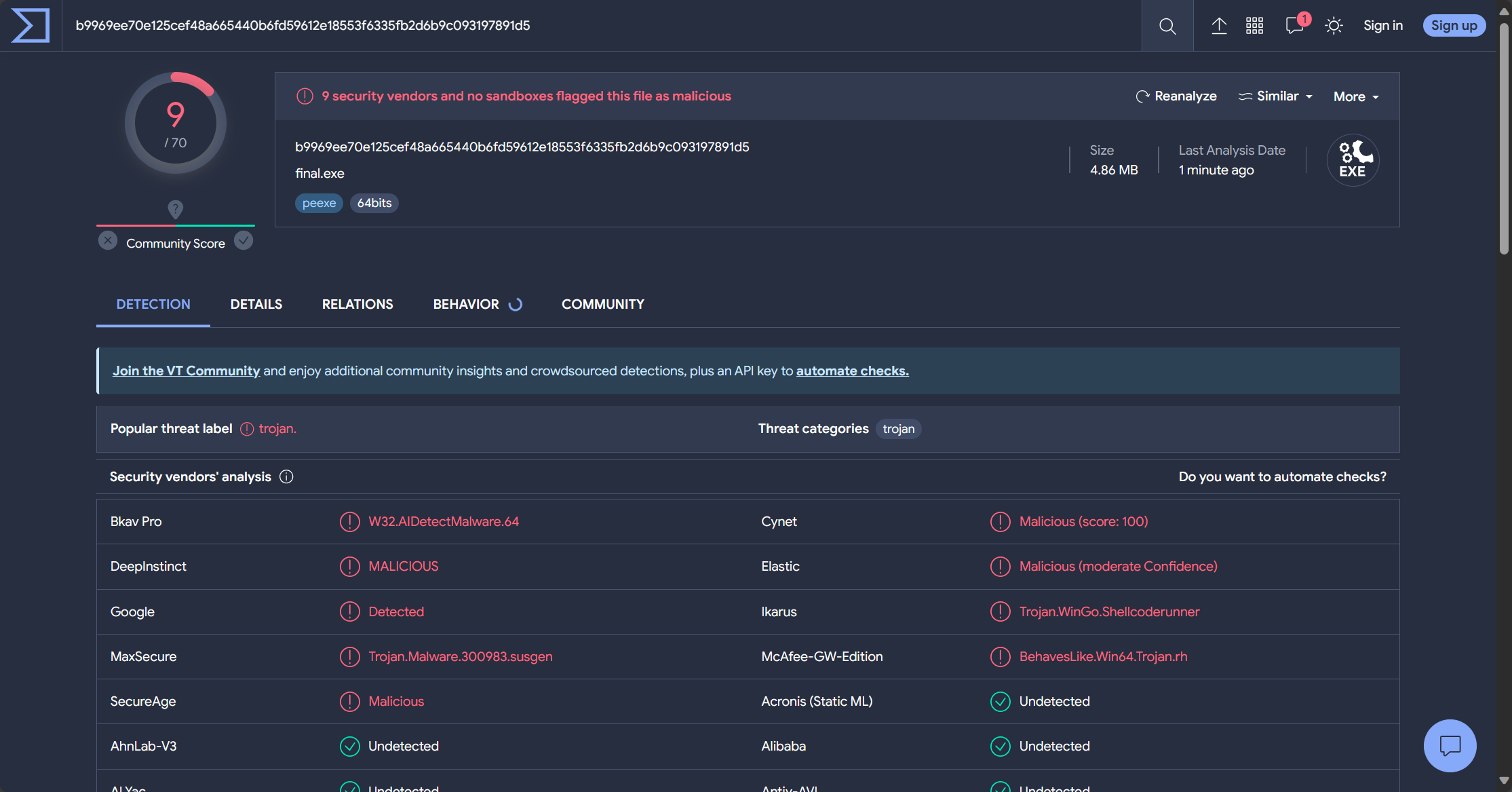The width and height of the screenshot is (1512, 792).
Task: Click the 4.86 MB size value
Action: [x=1114, y=170]
